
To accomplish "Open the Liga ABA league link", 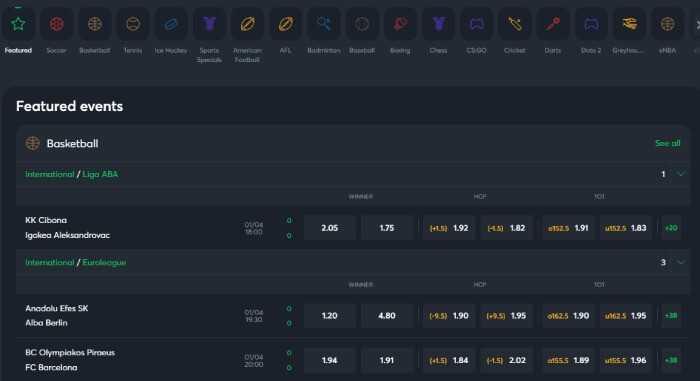I will (100, 174).
